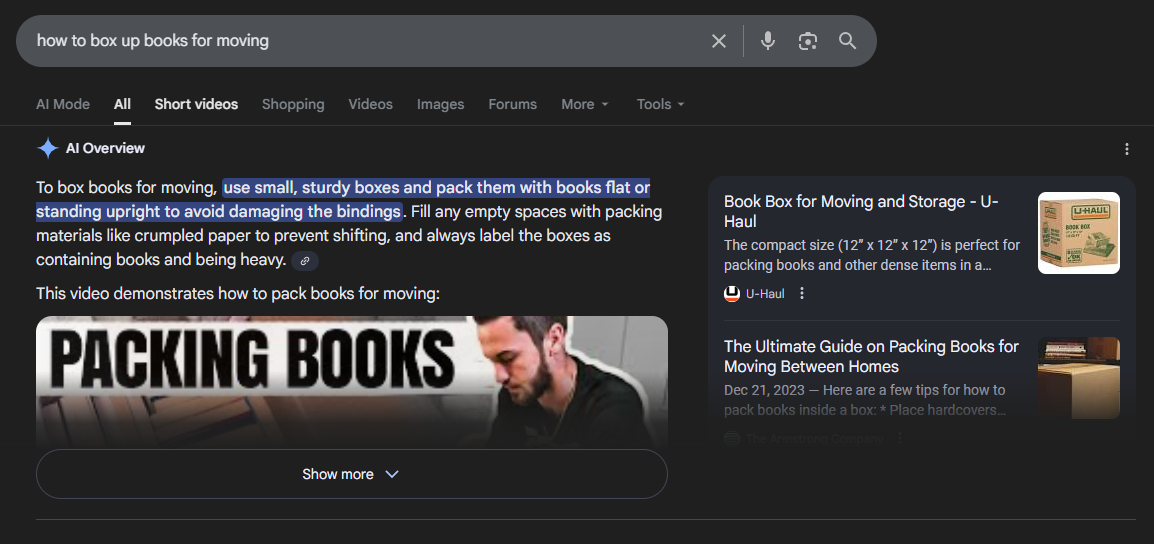This screenshot has width=1154, height=544.
Task: Click the U-Haul source name label
Action: [765, 294]
